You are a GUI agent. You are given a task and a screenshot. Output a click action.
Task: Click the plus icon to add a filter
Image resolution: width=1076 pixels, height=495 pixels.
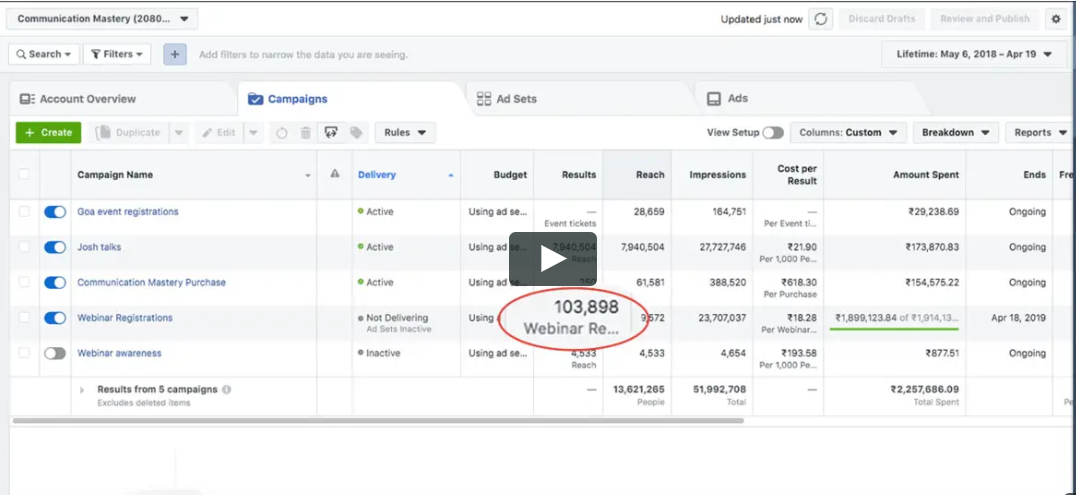175,54
